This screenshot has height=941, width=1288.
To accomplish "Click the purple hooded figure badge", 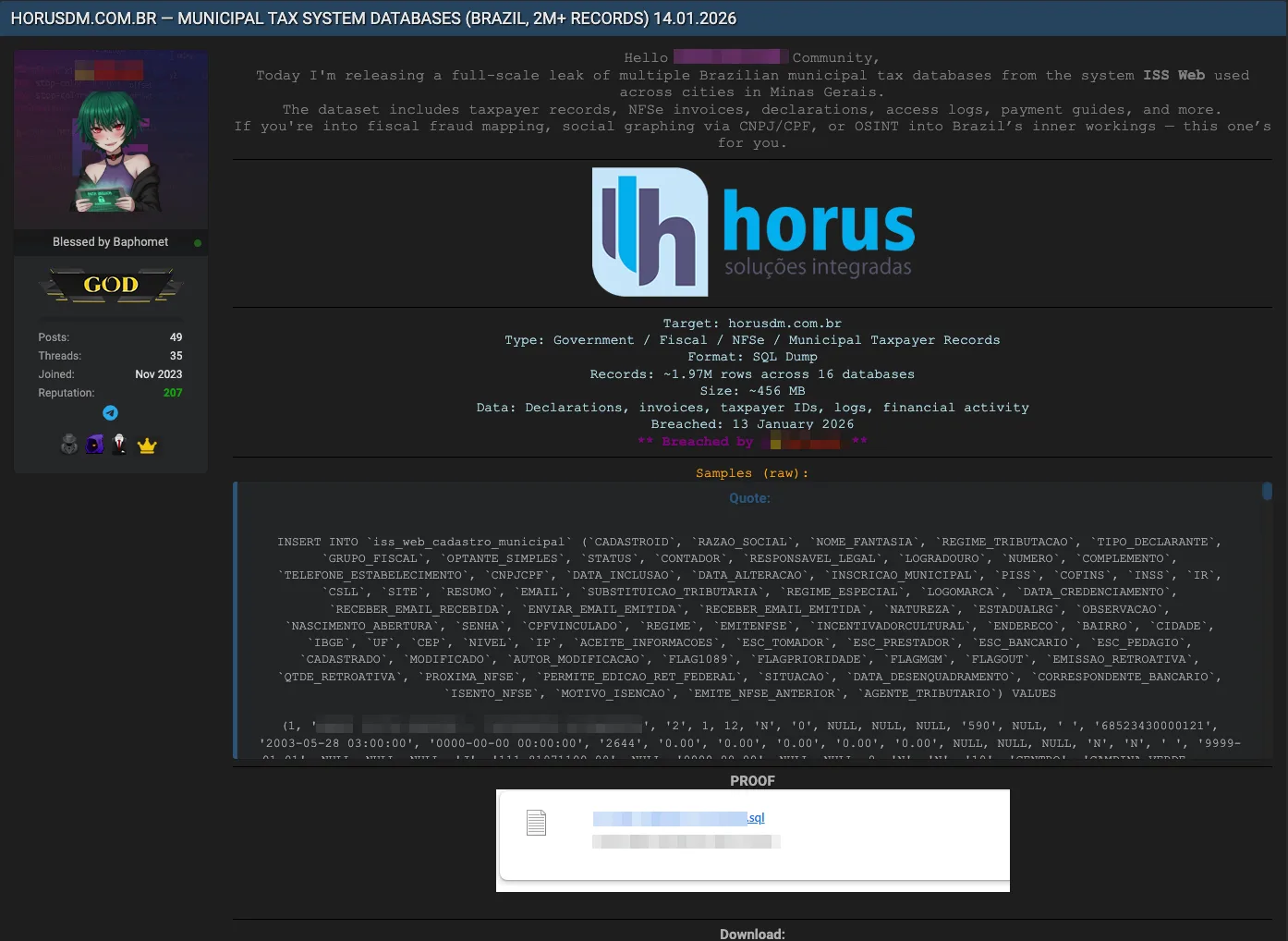I will pos(93,444).
